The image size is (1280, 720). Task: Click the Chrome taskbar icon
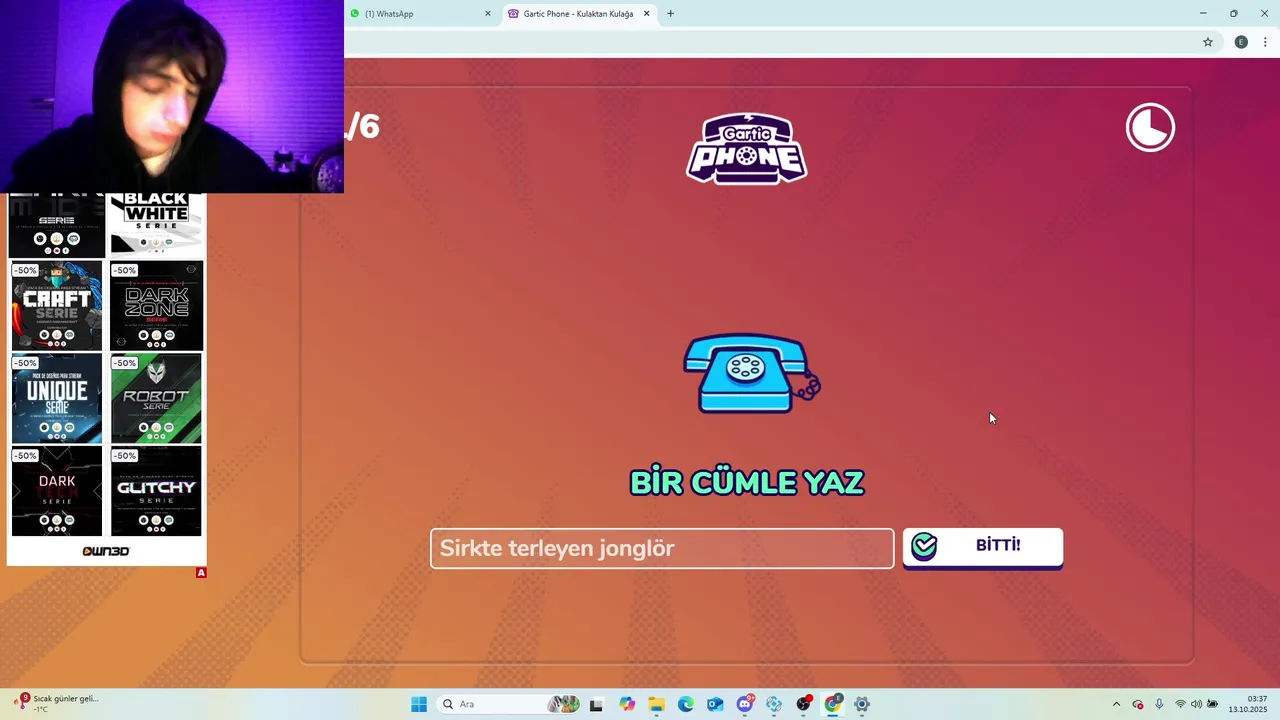point(833,704)
